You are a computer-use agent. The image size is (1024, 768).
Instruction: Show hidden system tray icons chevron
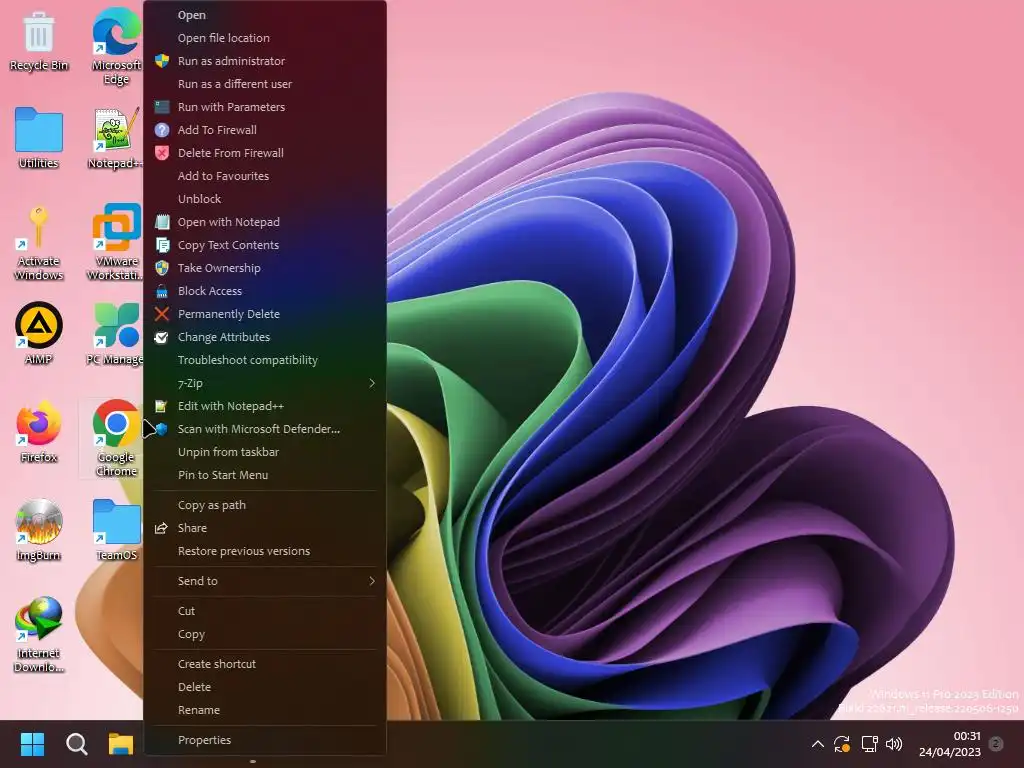click(817, 744)
